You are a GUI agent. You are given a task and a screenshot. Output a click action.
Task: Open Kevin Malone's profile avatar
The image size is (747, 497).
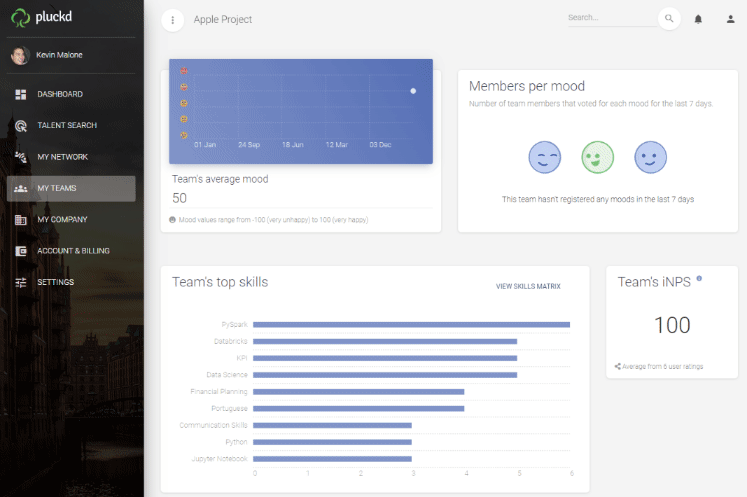pos(20,55)
